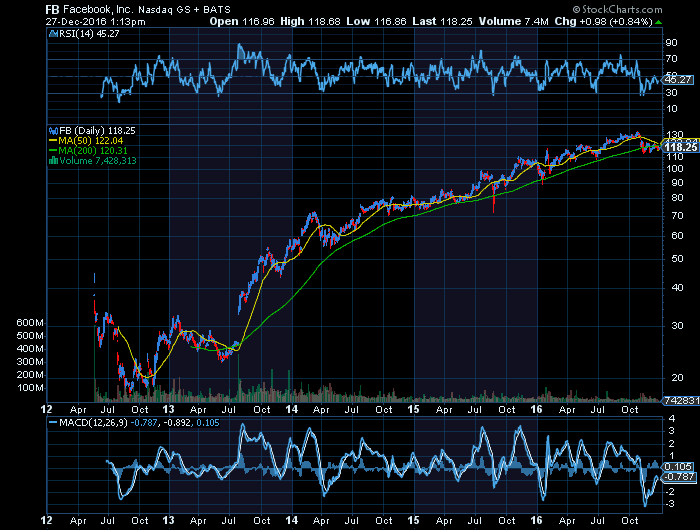Click the green up-arrow beside the Chg value
The image size is (700, 530).
(659, 22)
